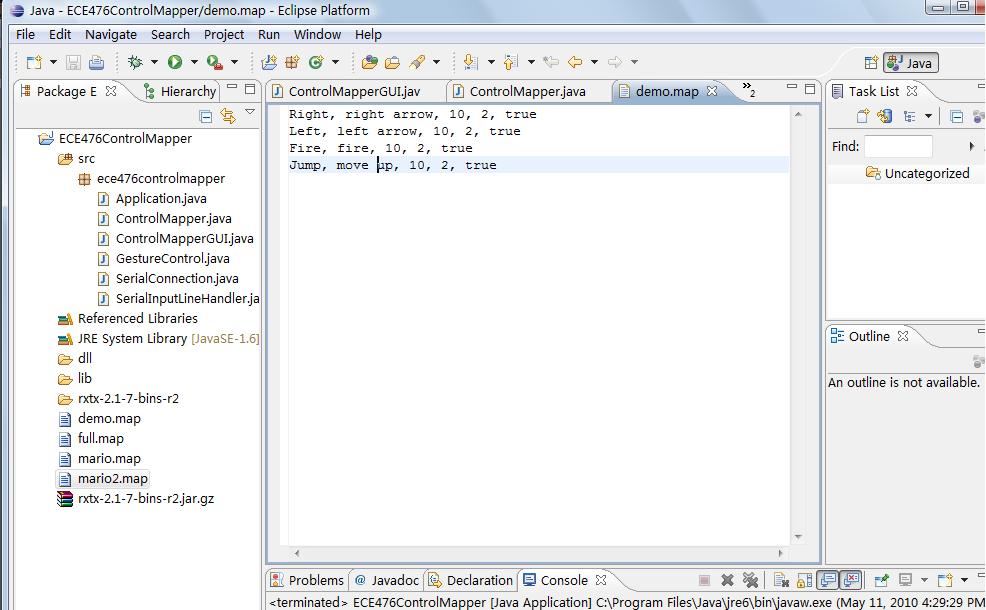
Task: Click New Task icon in Task List
Action: [863, 116]
